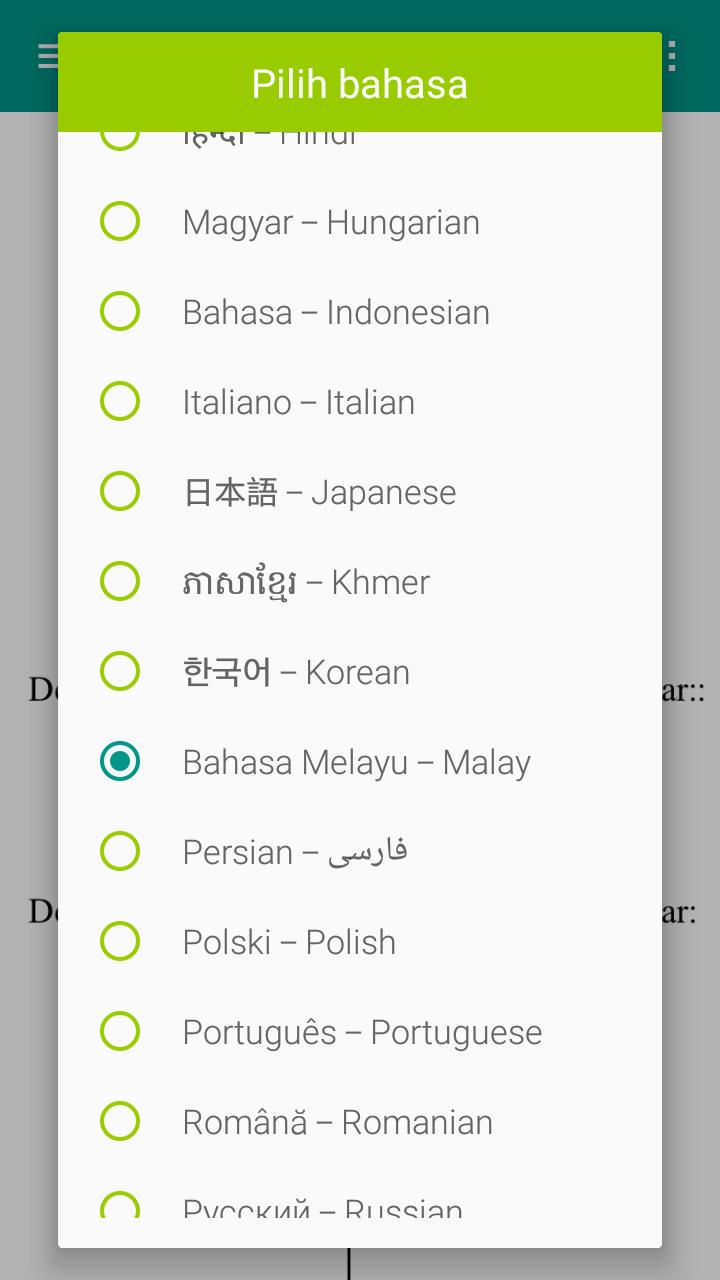Tap the "Magyar – Hungarian" text label
Screen dimensions: 720x1280
click(331, 222)
